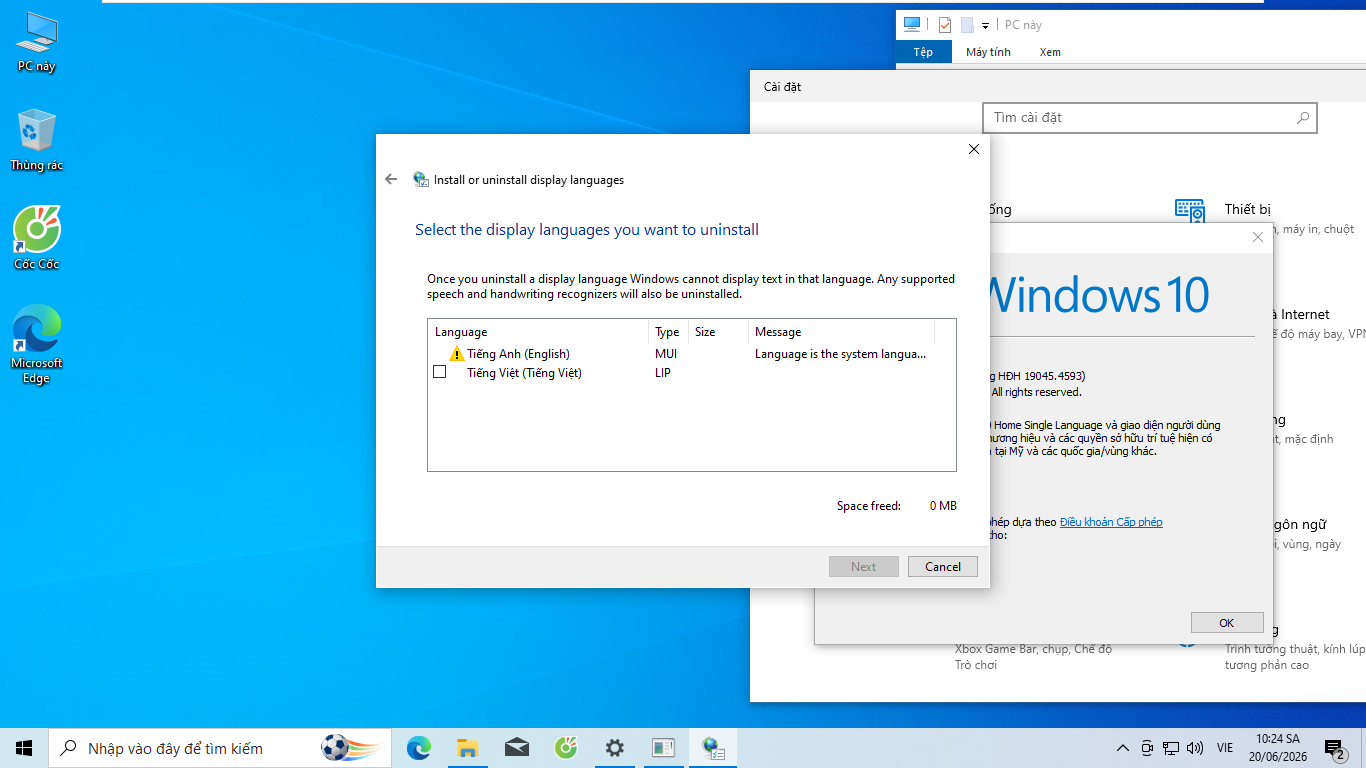This screenshot has width=1366, height=768.
Task: Select the Tiếng Việt (Tiếng Việt) row text
Action: (524, 373)
